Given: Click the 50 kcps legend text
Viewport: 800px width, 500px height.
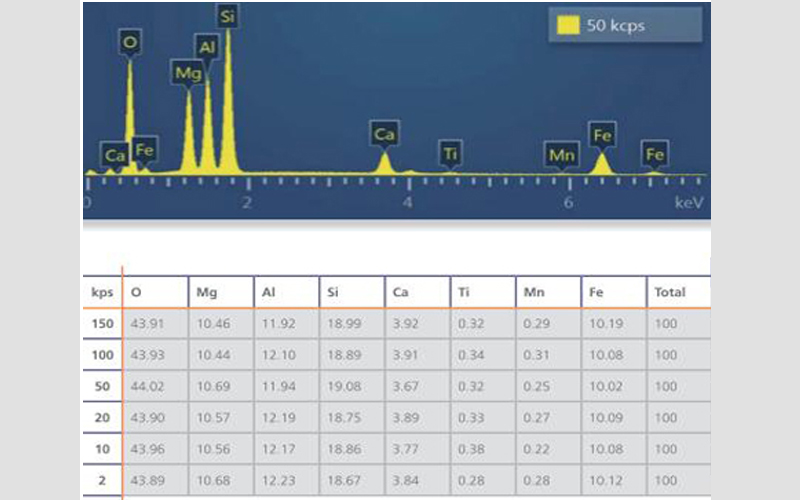Looking at the screenshot, I should pos(616,26).
